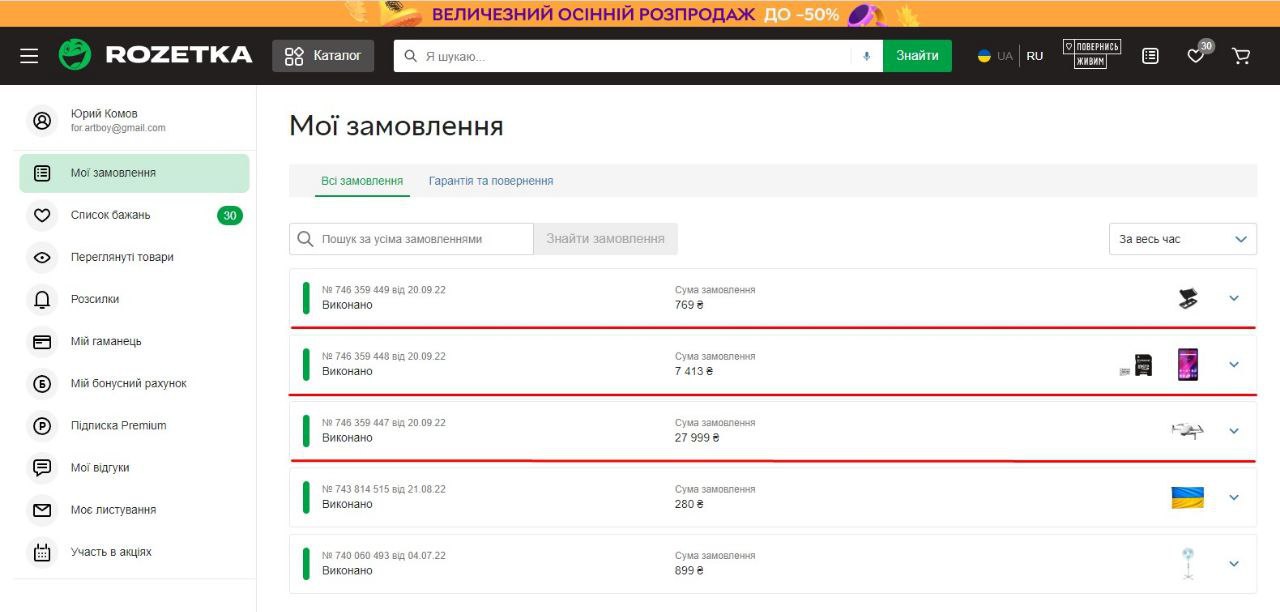Expand order № 740 060 493 details
This screenshot has height=612, width=1280.
pos(1233,564)
